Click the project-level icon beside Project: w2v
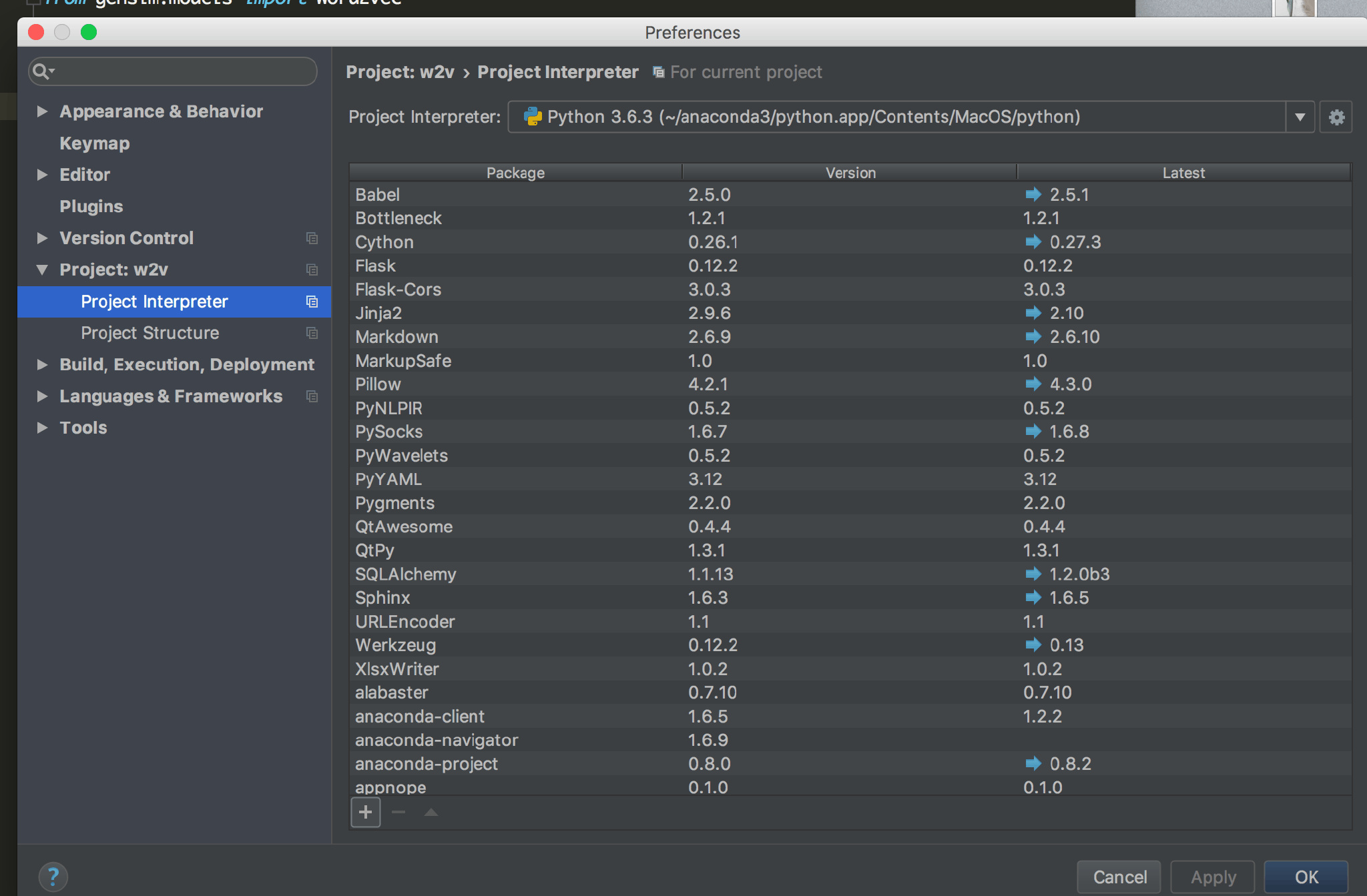The width and height of the screenshot is (1367, 896). (312, 270)
